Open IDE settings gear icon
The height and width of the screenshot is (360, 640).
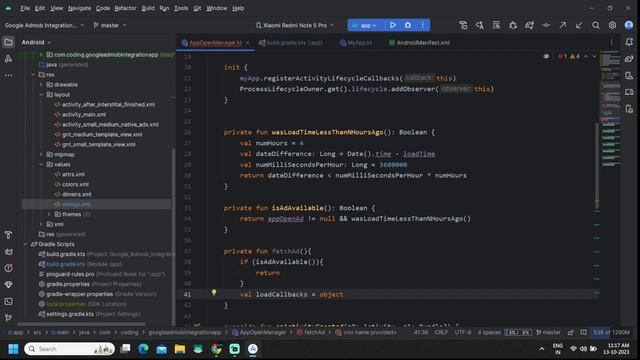pos(612,25)
